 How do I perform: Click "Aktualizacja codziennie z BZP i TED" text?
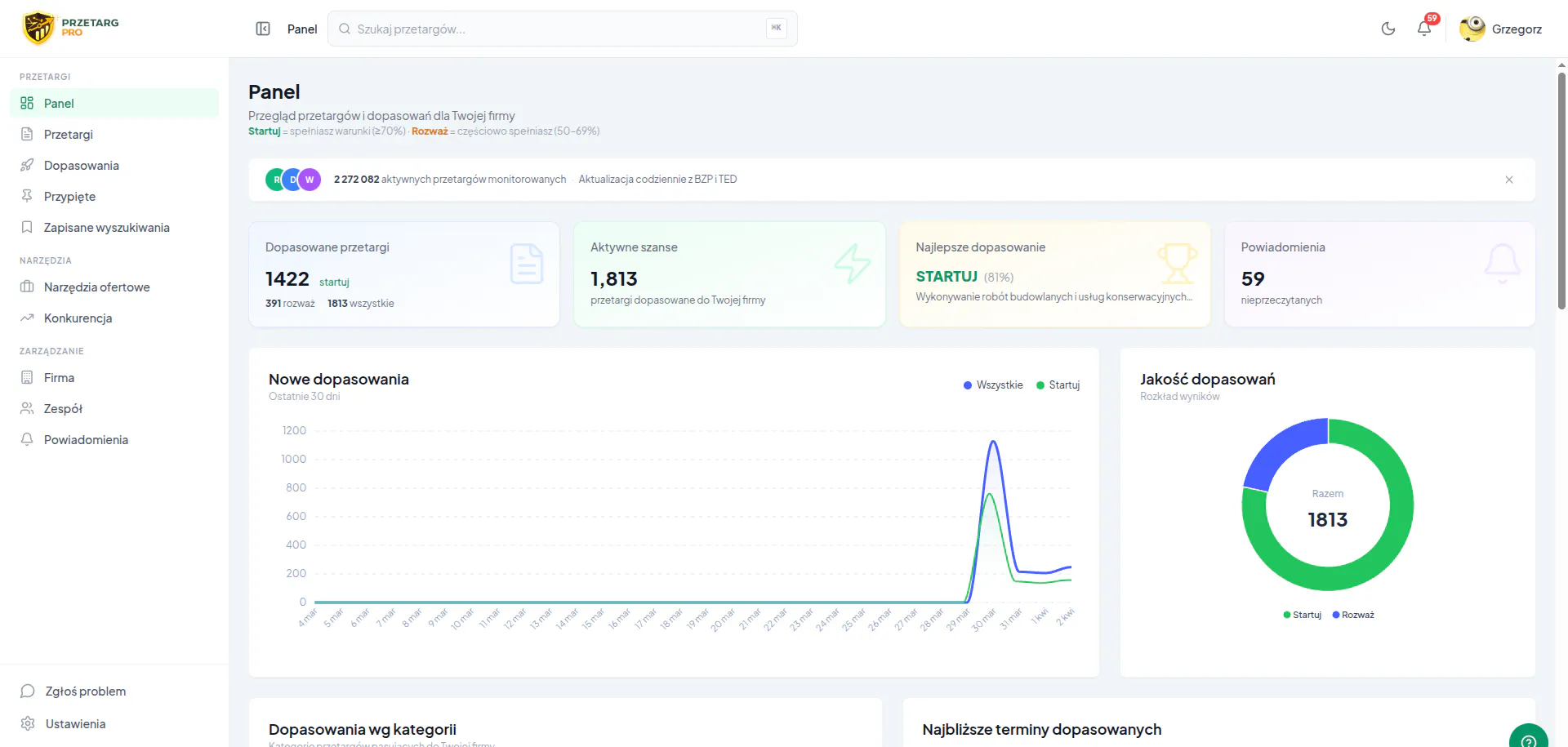pos(657,180)
